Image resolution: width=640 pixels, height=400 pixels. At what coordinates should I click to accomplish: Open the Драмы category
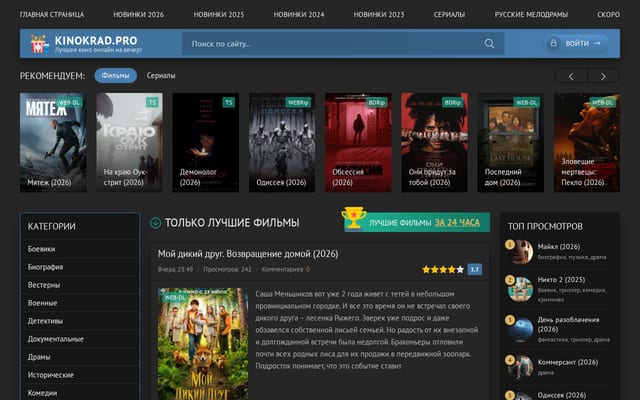(x=39, y=357)
